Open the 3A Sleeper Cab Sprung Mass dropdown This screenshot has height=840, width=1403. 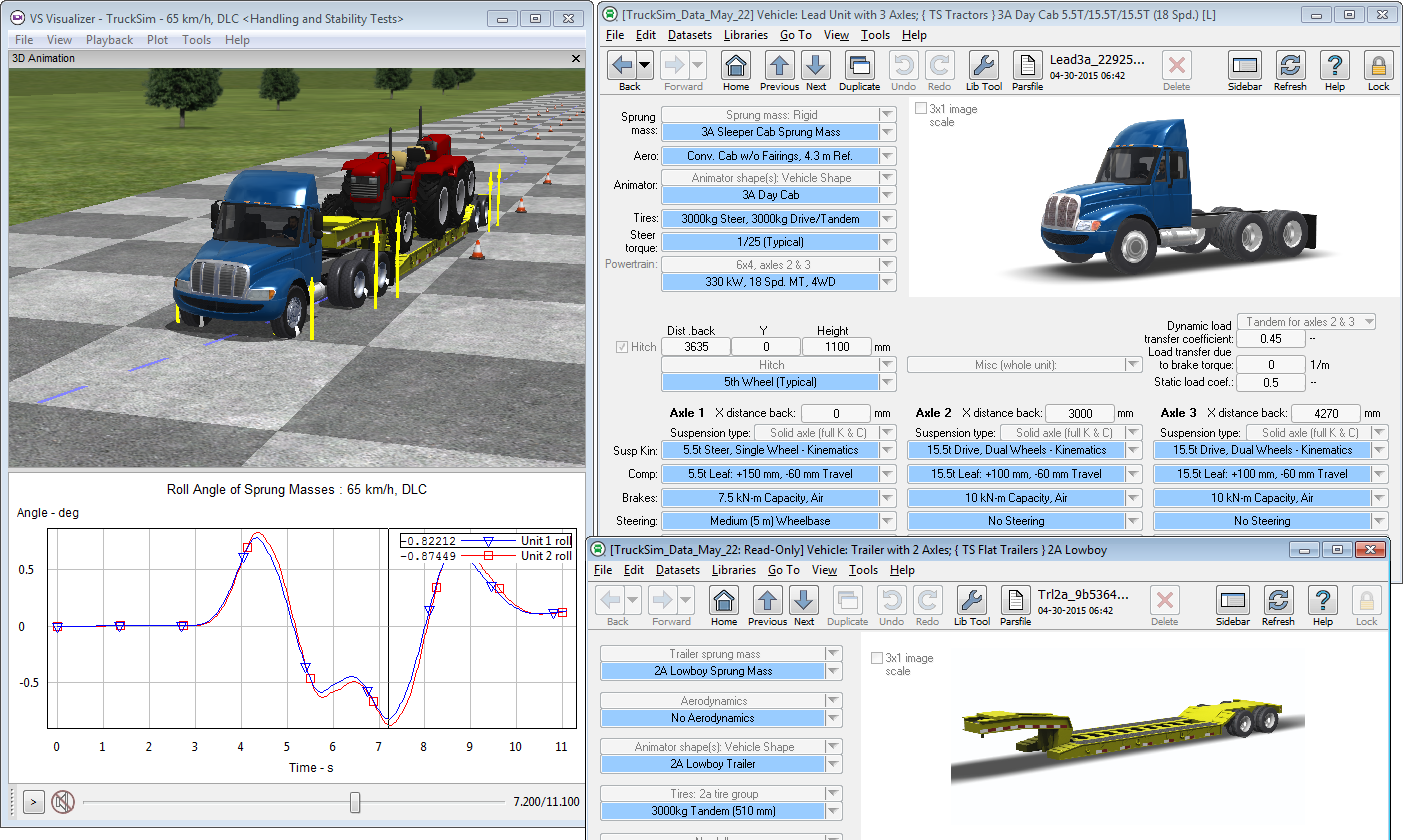887,132
